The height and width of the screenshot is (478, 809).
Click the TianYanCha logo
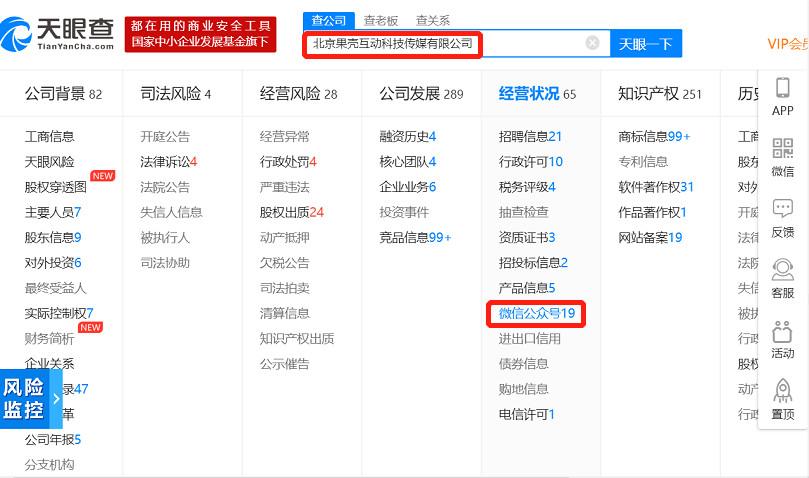57,34
